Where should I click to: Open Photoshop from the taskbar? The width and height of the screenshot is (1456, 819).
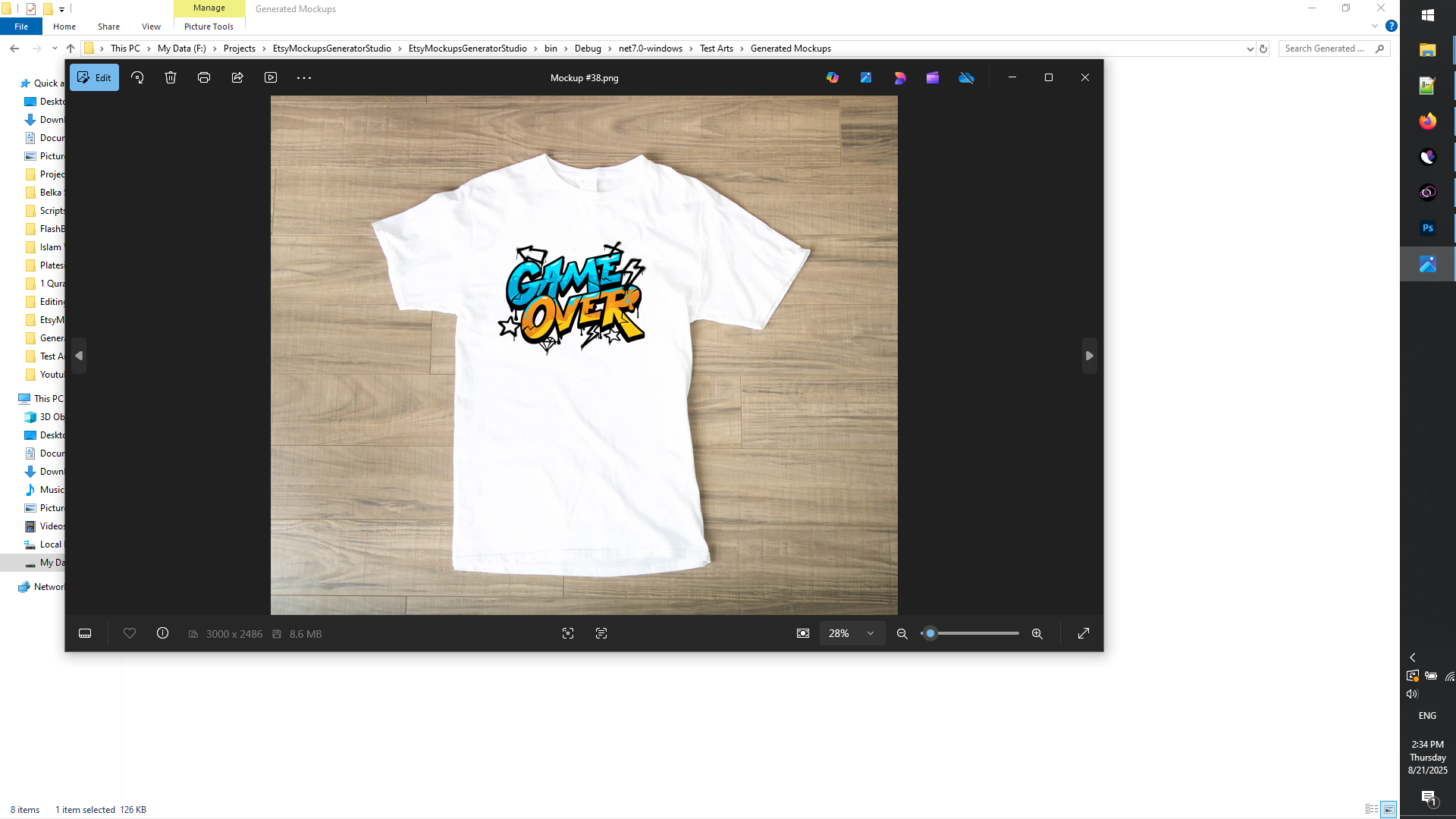tap(1427, 227)
